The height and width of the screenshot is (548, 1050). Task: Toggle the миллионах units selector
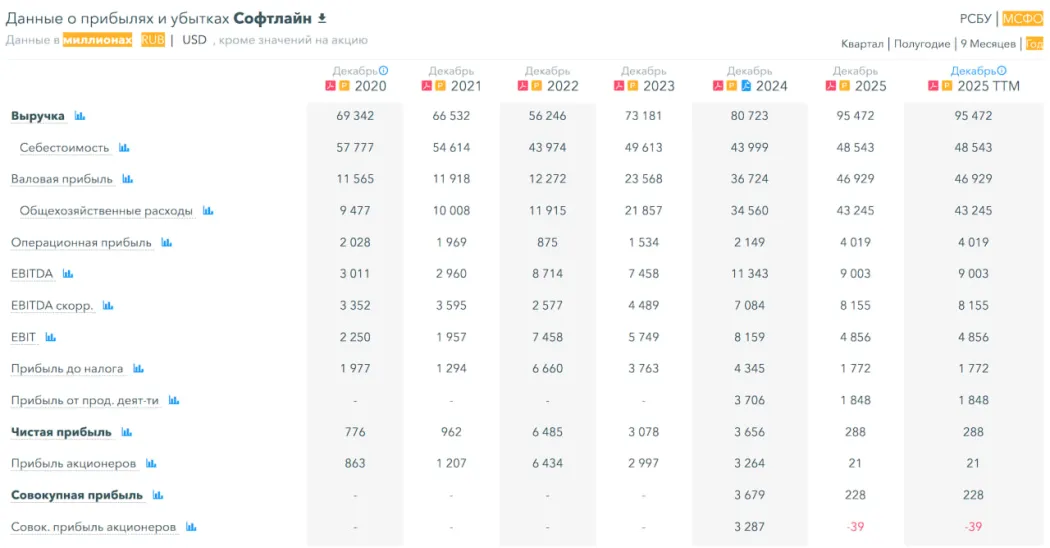(97, 40)
